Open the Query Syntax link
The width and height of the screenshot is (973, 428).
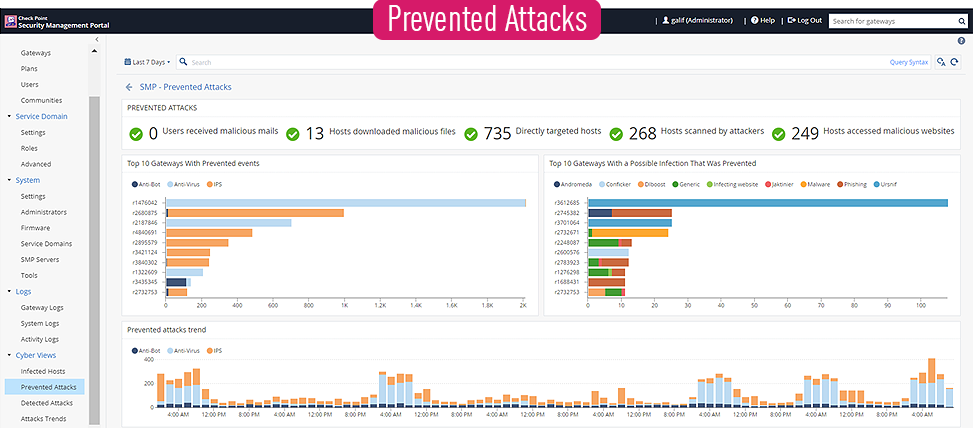[909, 62]
